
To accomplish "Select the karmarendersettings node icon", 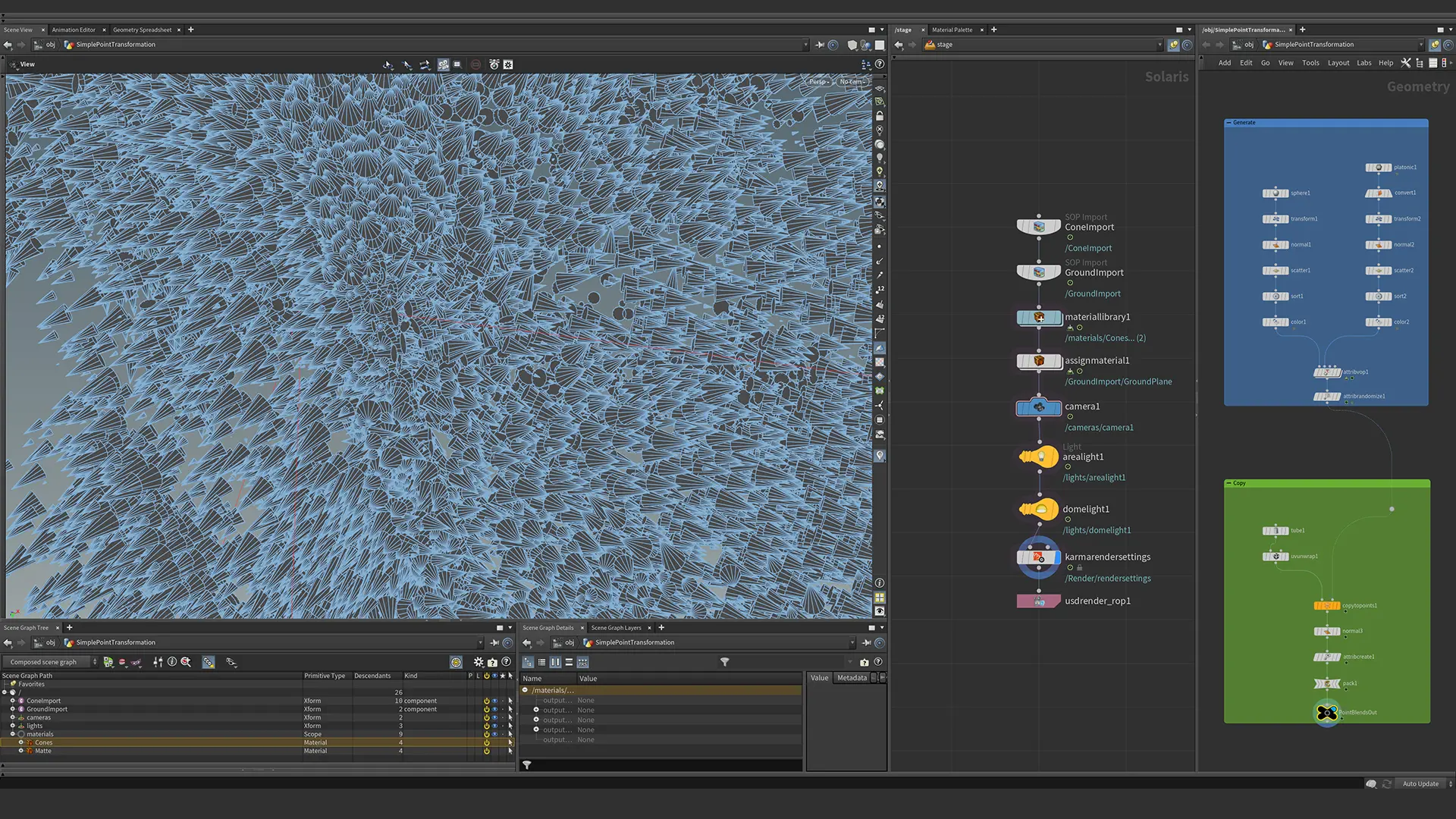I will 1039,557.
